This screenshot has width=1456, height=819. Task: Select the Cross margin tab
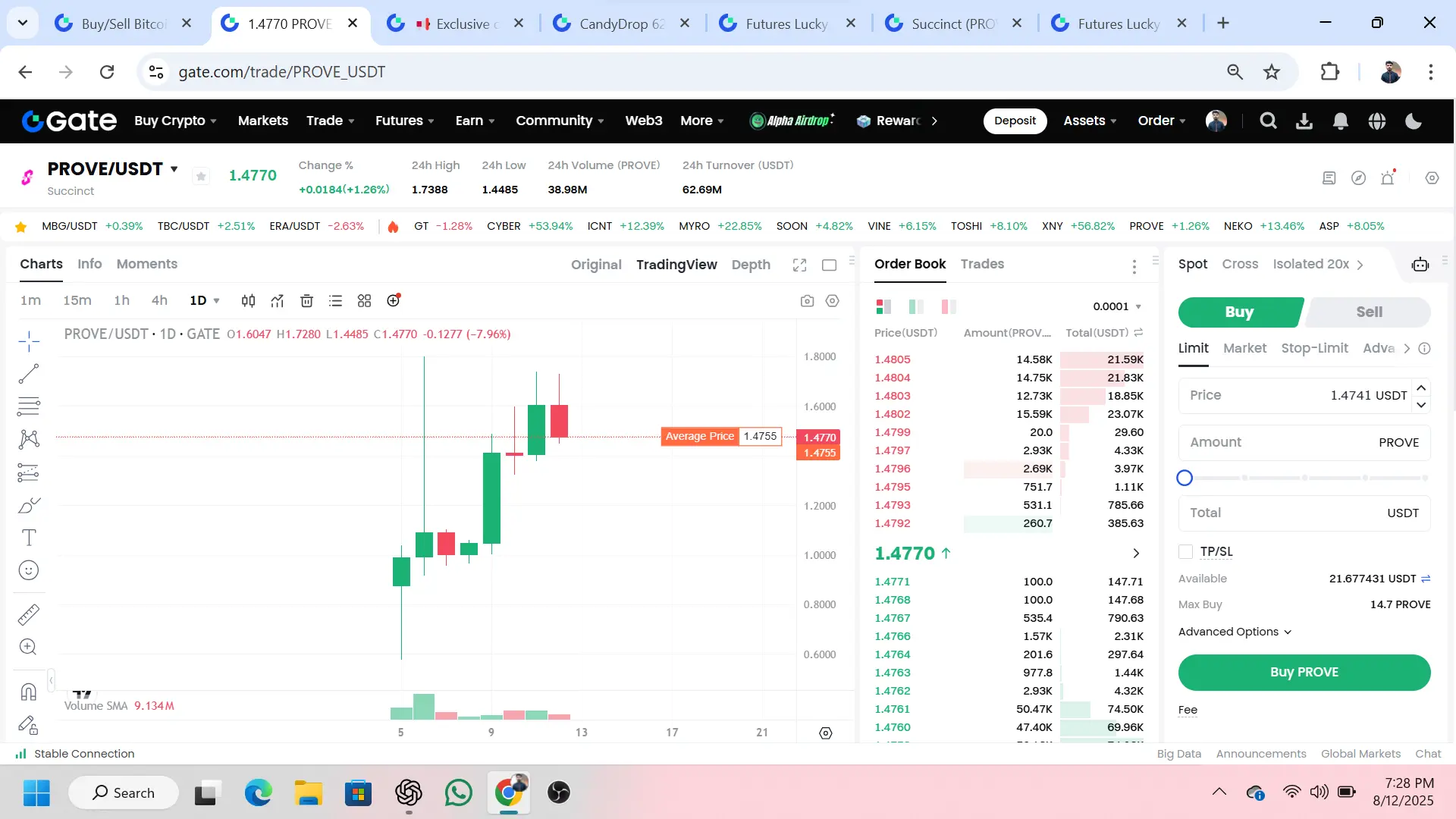point(1240,264)
